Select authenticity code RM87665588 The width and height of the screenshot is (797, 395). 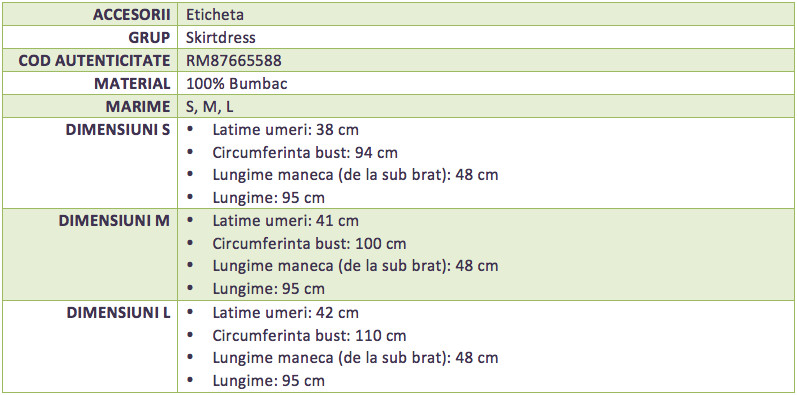[x=234, y=60]
